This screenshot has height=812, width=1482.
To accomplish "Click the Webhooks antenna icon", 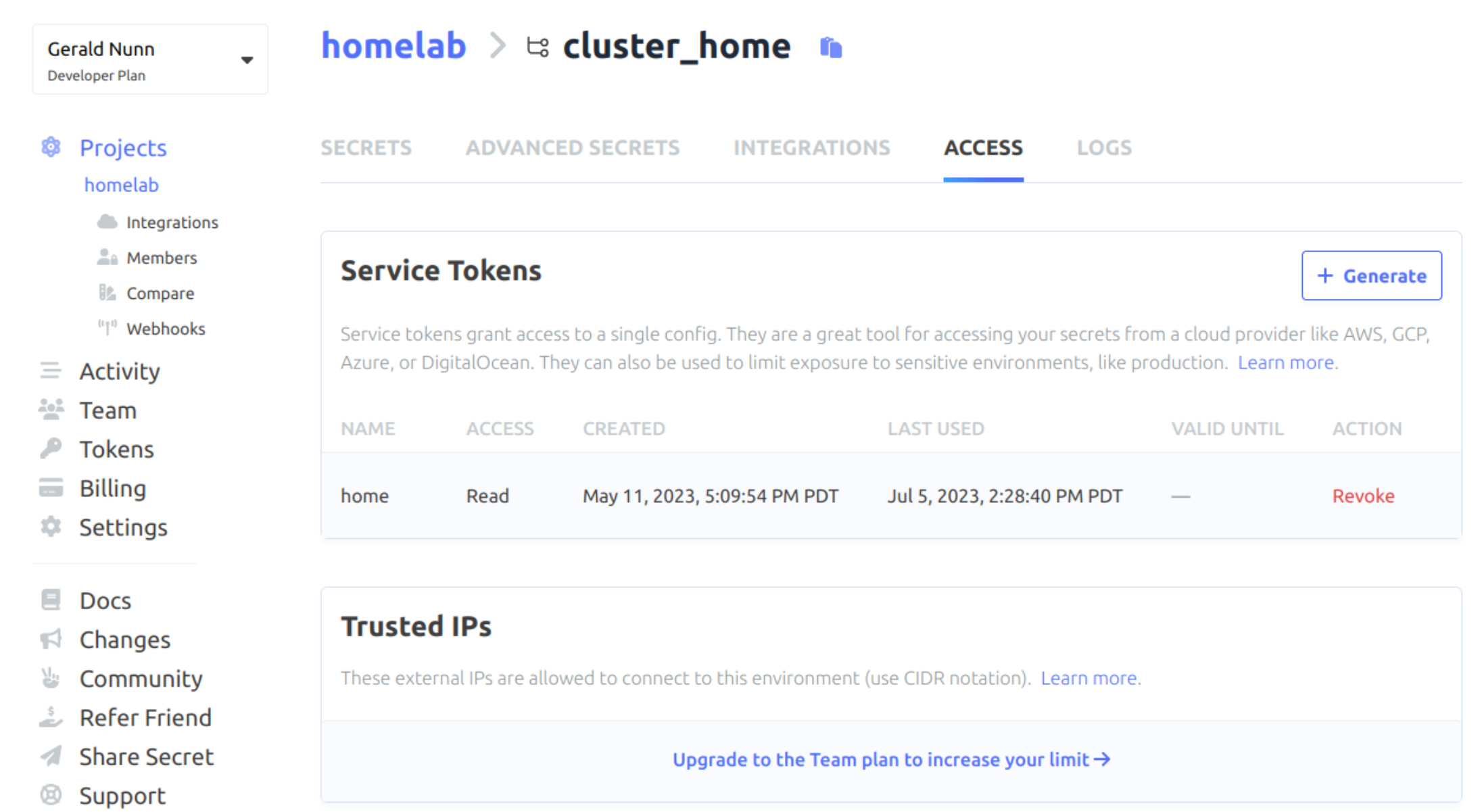I will 107,329.
